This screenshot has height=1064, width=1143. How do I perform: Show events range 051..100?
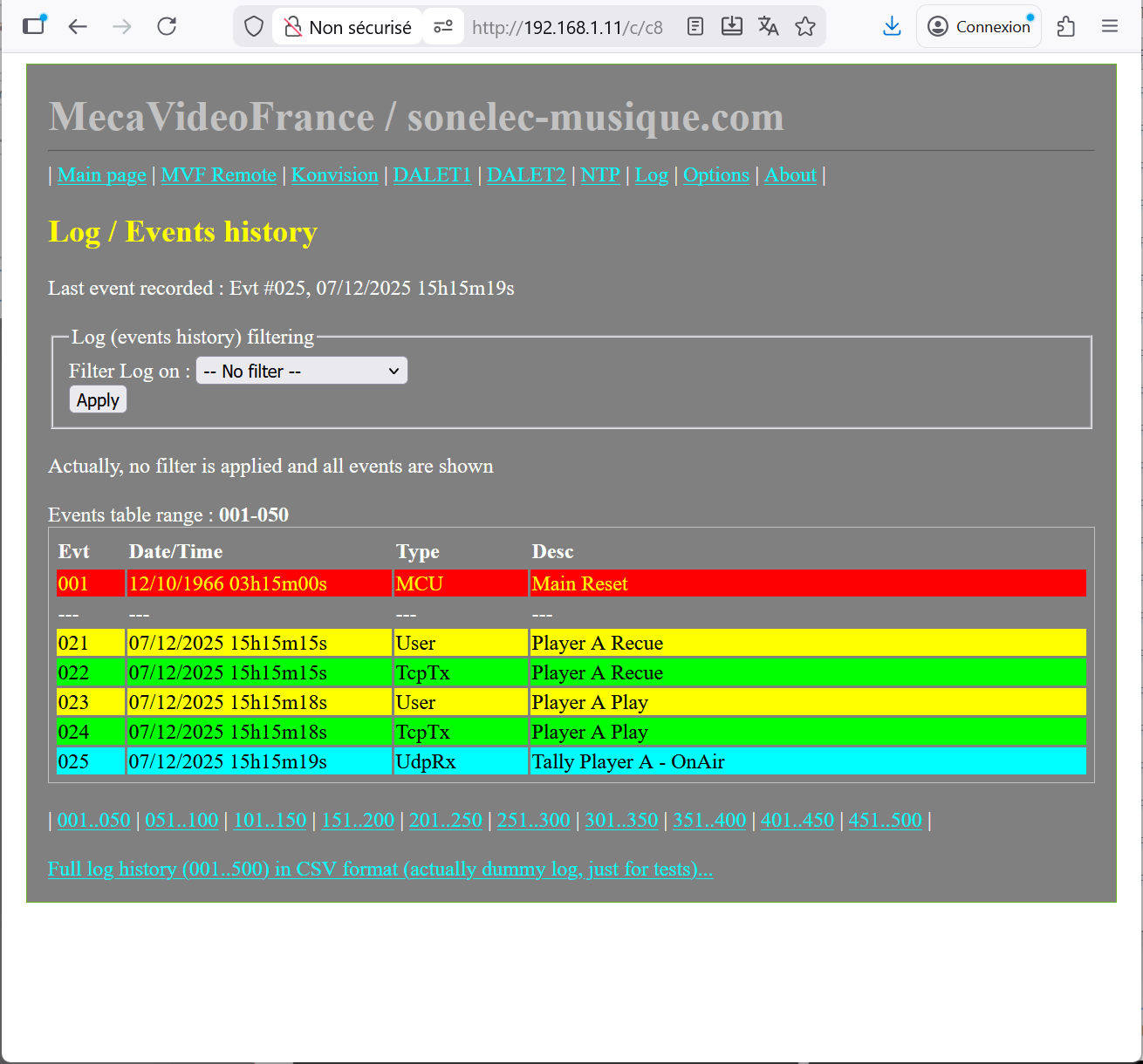(x=181, y=821)
